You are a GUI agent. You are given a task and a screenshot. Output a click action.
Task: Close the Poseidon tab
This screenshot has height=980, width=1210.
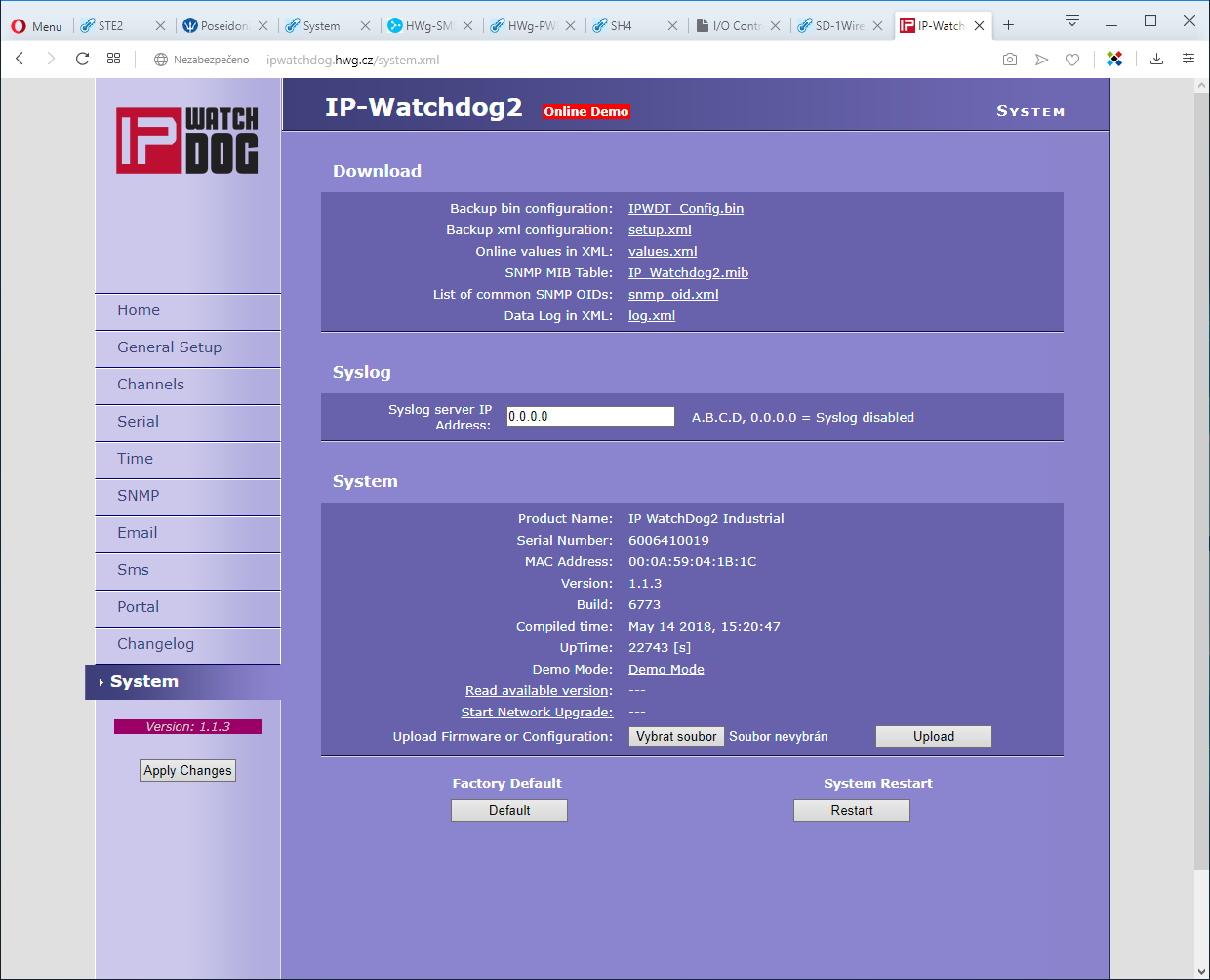[262, 26]
